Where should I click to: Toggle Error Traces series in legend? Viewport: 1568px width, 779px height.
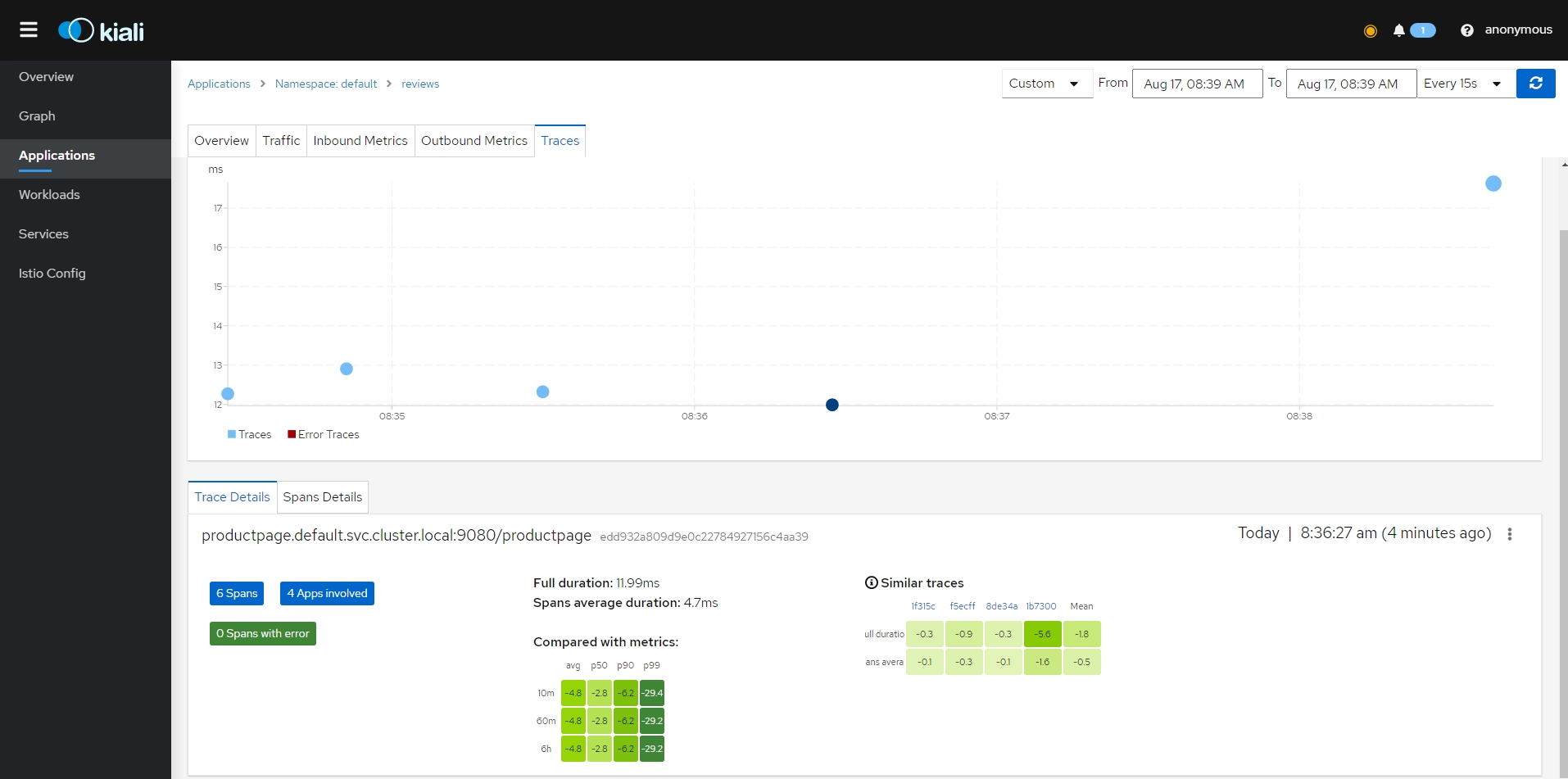tap(324, 435)
